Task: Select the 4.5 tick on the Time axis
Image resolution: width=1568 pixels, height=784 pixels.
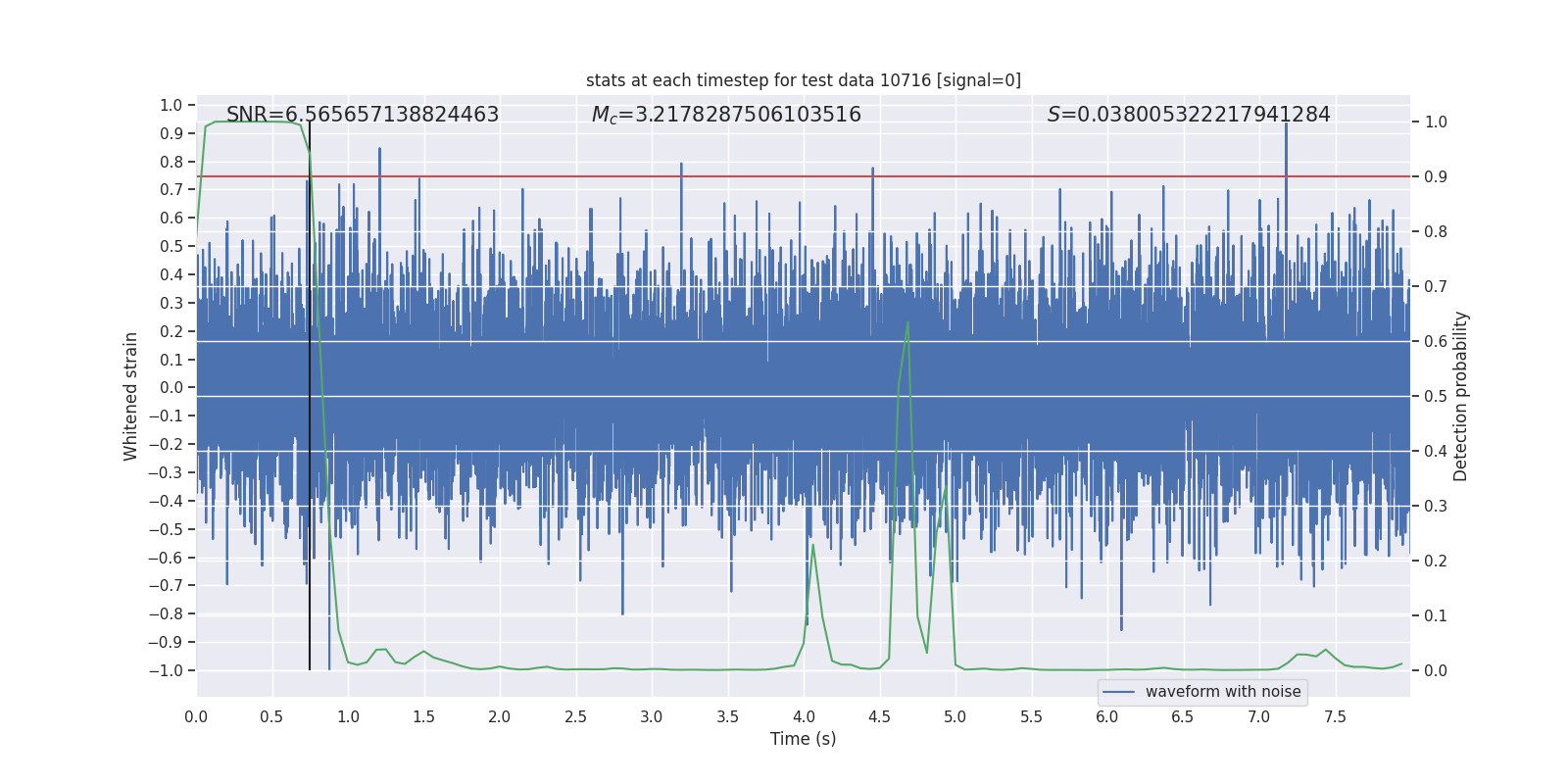Action: click(x=879, y=716)
